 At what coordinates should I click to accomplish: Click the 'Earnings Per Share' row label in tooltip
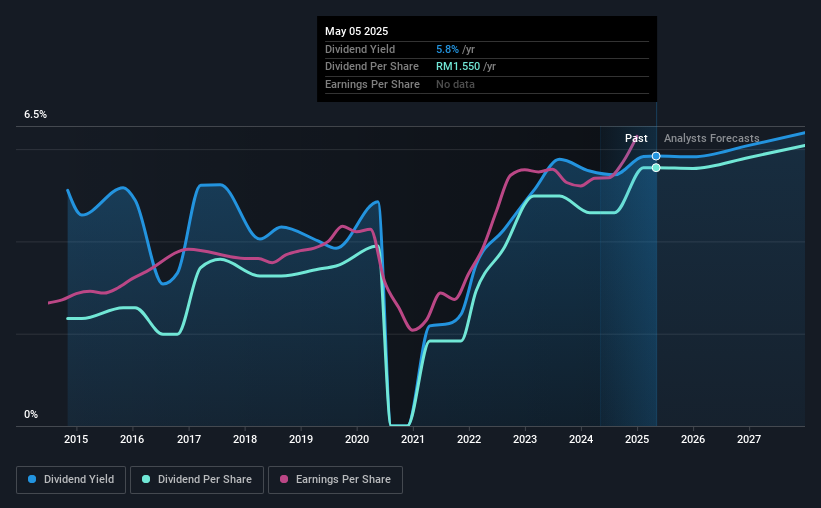pyautogui.click(x=372, y=84)
